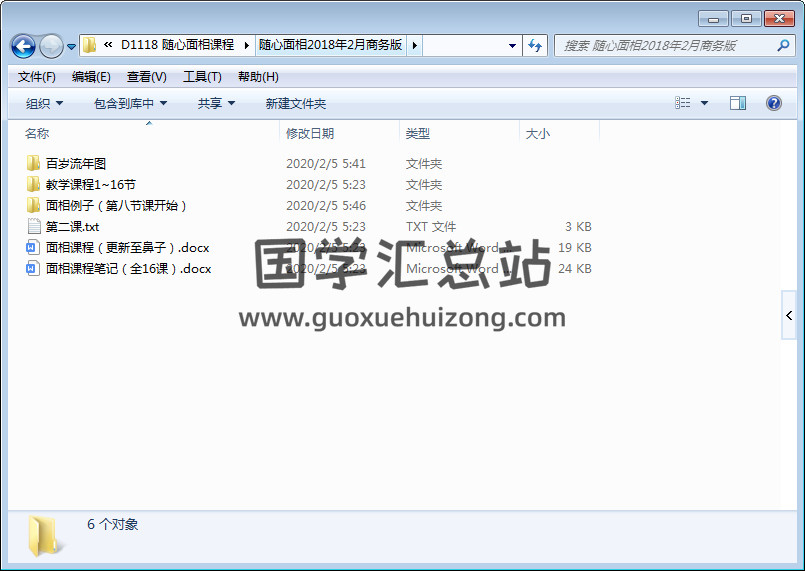Open address bar history dropdown arrow

512,46
